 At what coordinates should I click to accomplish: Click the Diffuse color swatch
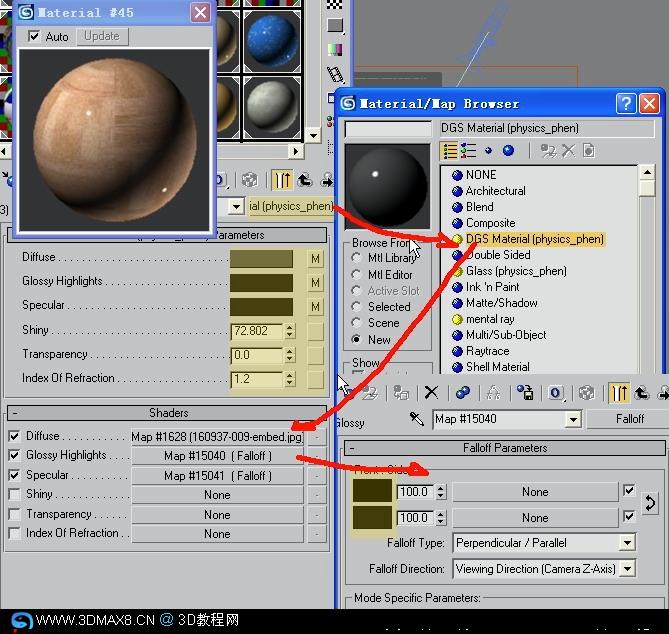[x=261, y=259]
